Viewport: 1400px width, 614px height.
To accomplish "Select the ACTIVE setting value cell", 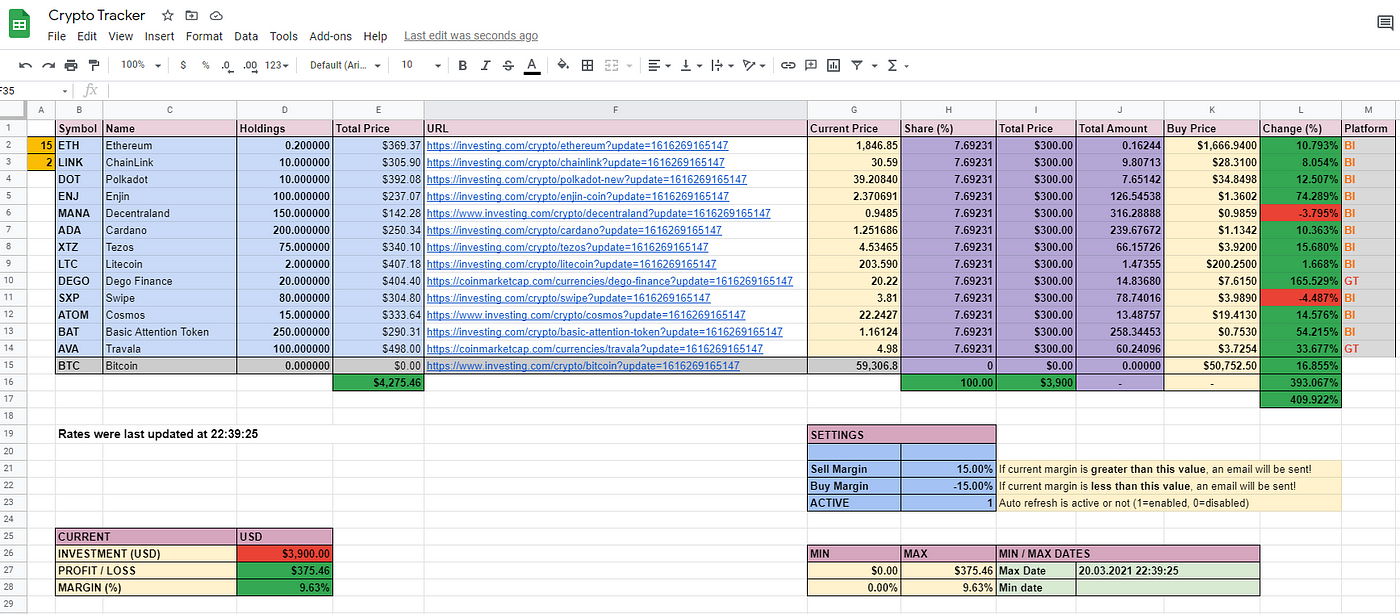I will (x=948, y=503).
